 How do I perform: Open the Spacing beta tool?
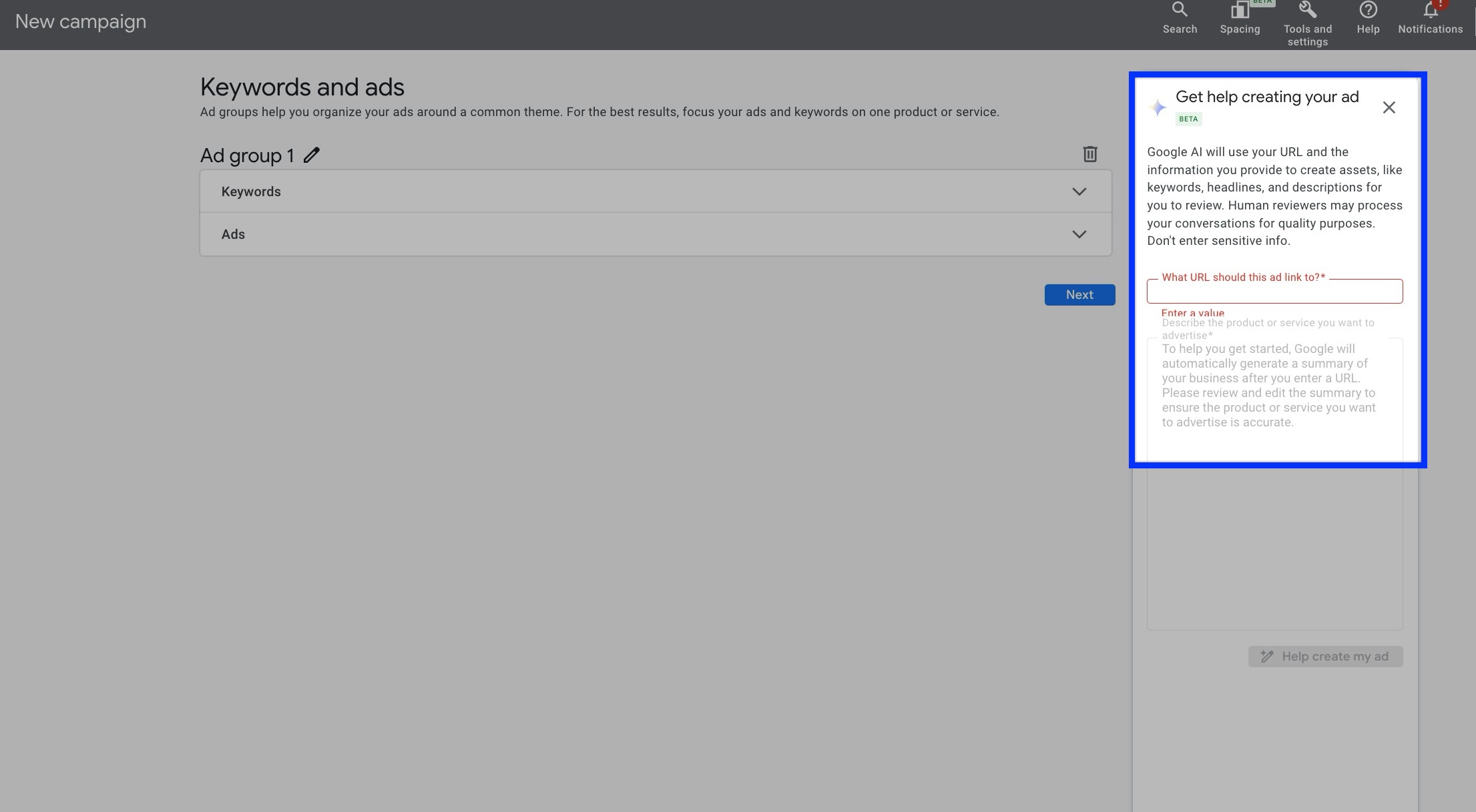coord(1240,19)
